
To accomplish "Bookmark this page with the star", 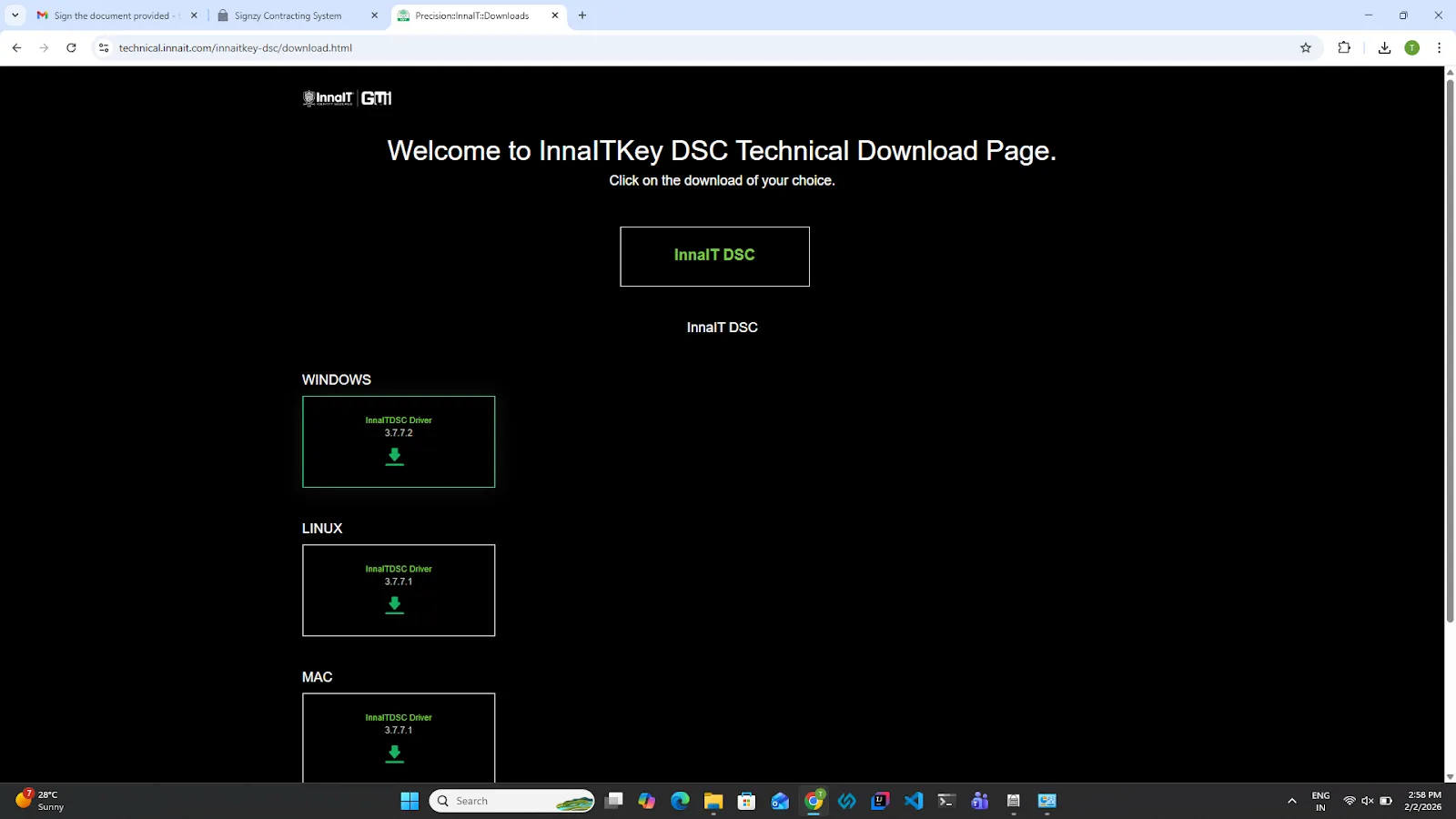I will 1306,48.
